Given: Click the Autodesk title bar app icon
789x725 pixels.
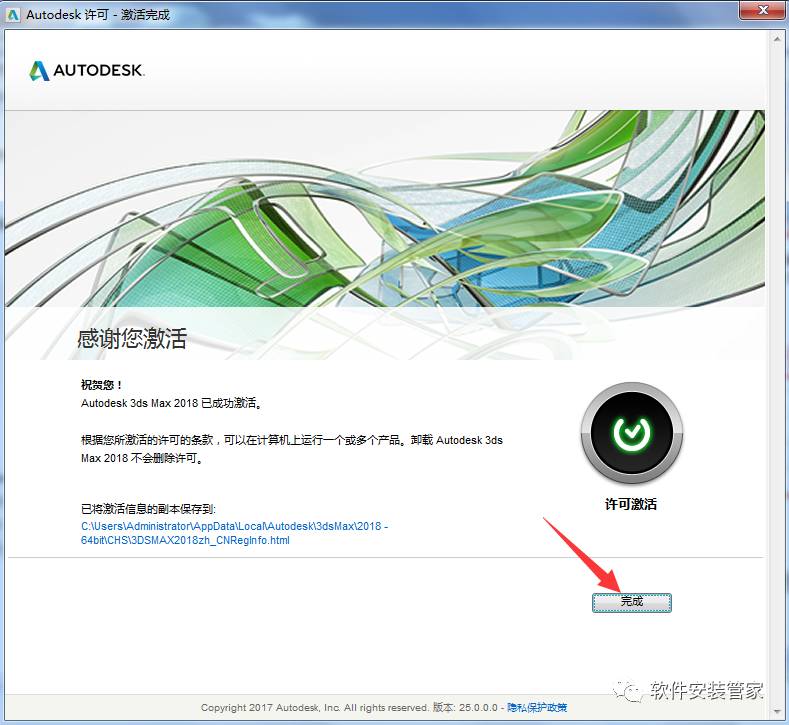Looking at the screenshot, I should click(x=13, y=15).
